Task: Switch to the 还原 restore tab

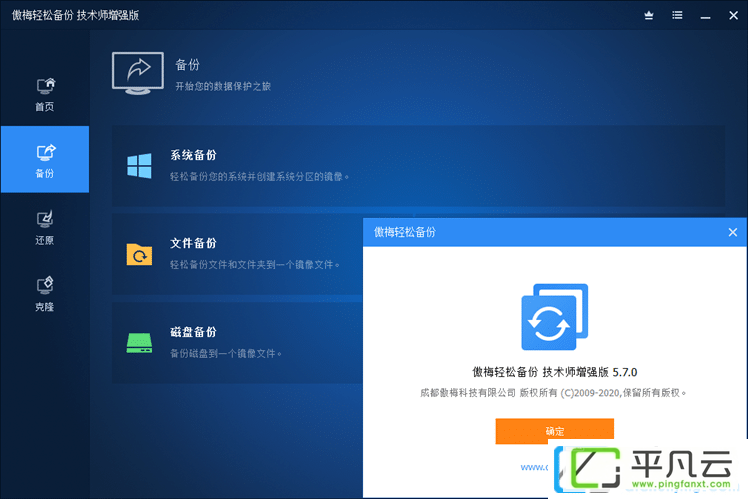Action: pos(45,227)
